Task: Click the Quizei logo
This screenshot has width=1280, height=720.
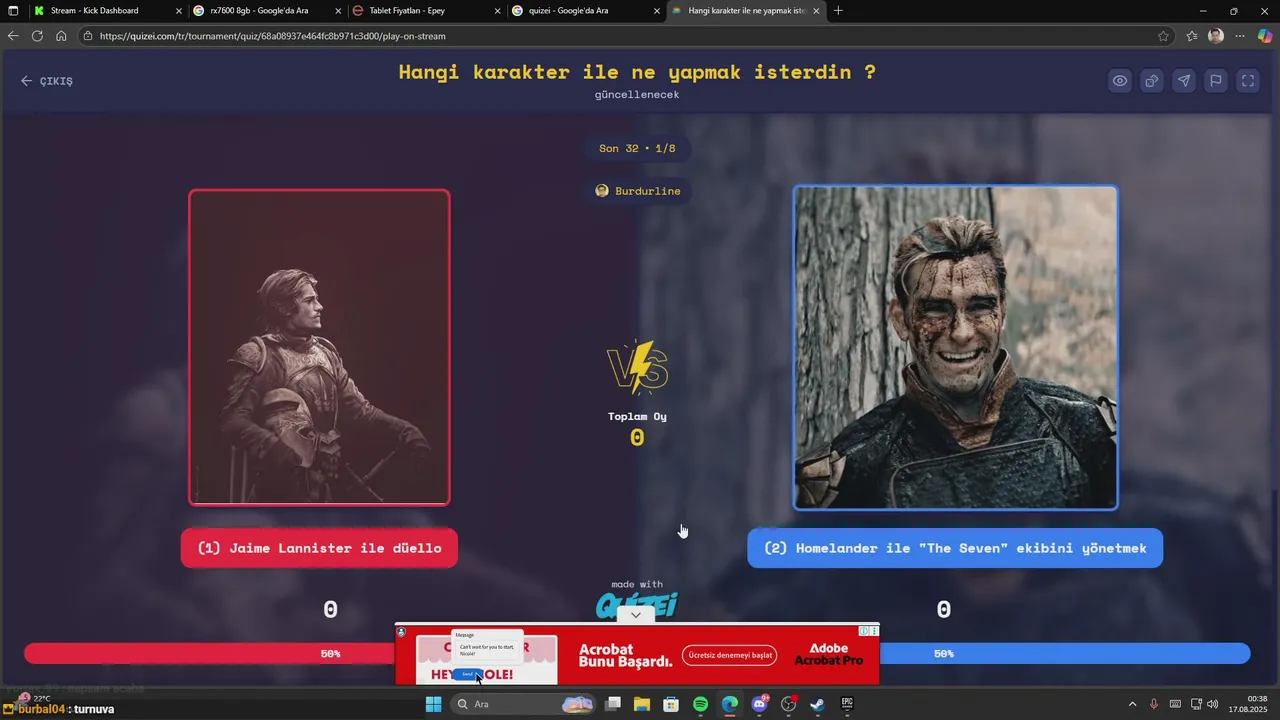Action: pyautogui.click(x=637, y=604)
